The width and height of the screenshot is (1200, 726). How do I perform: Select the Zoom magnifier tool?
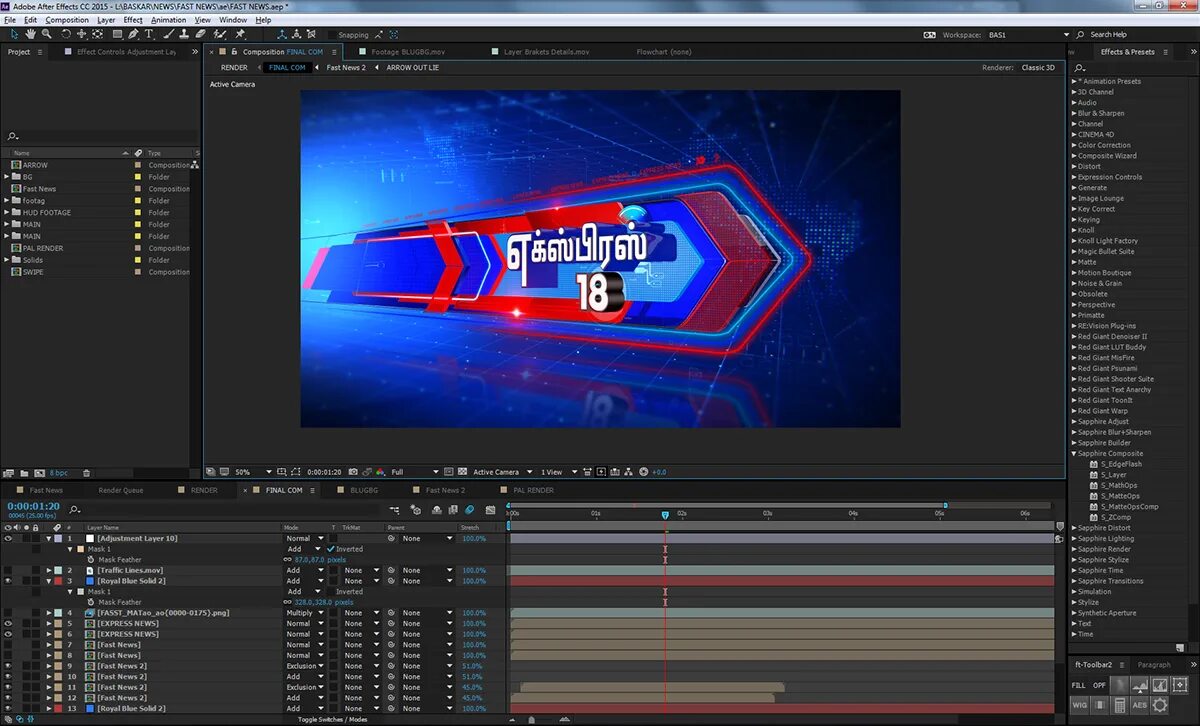pos(46,34)
